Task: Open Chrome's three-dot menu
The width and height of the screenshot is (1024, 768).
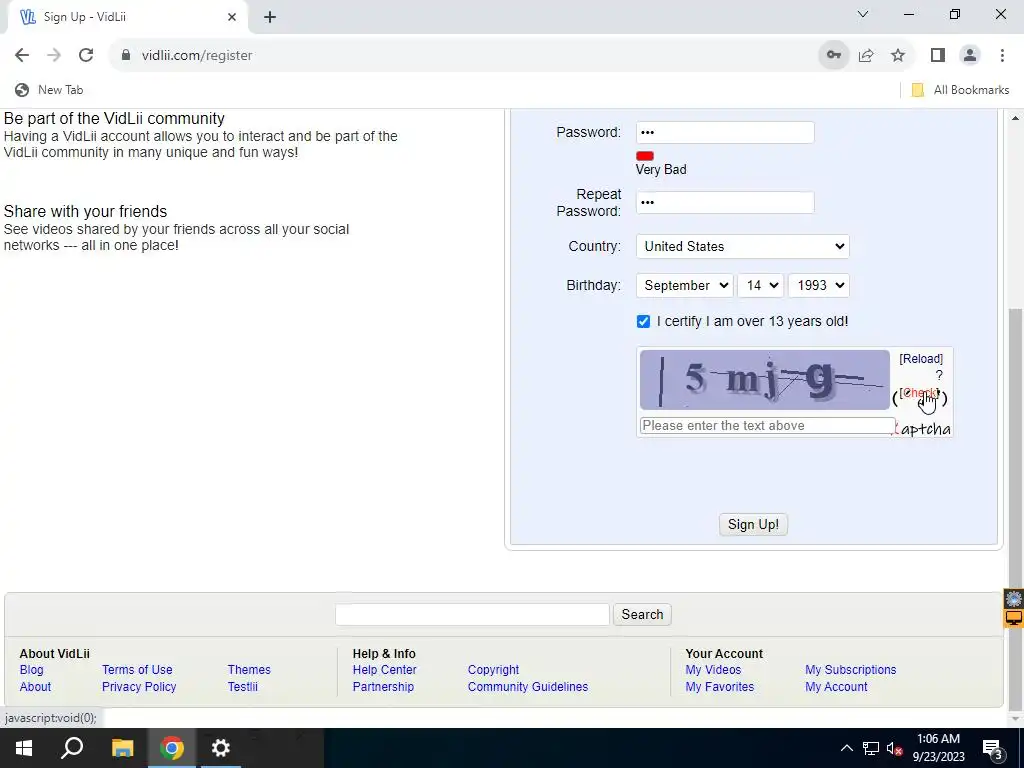Action: pyautogui.click(x=1002, y=56)
